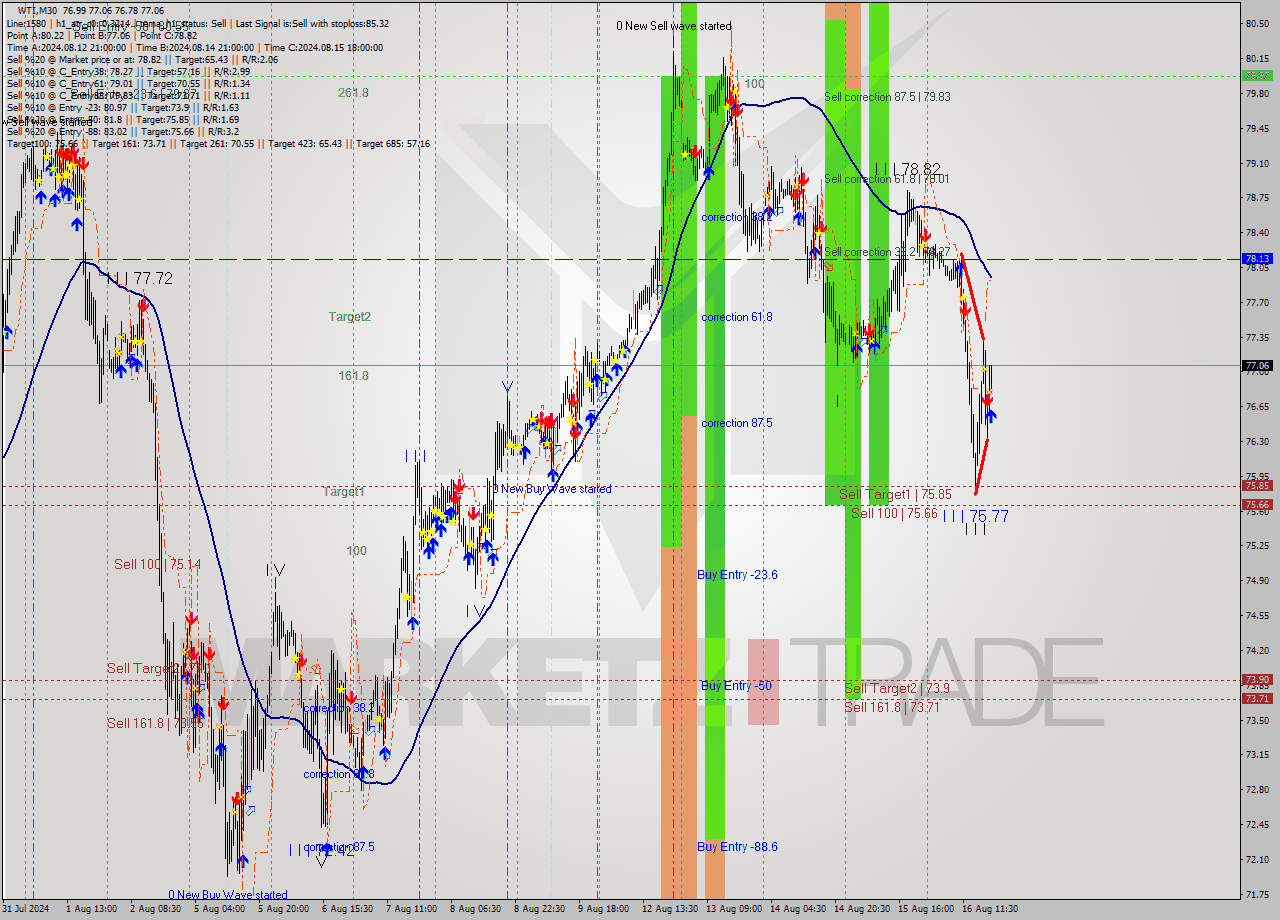Screen dimensions: 1280x920
Task: Click the '31 Jul 2024' date label
Action: pyautogui.click(x=28, y=909)
